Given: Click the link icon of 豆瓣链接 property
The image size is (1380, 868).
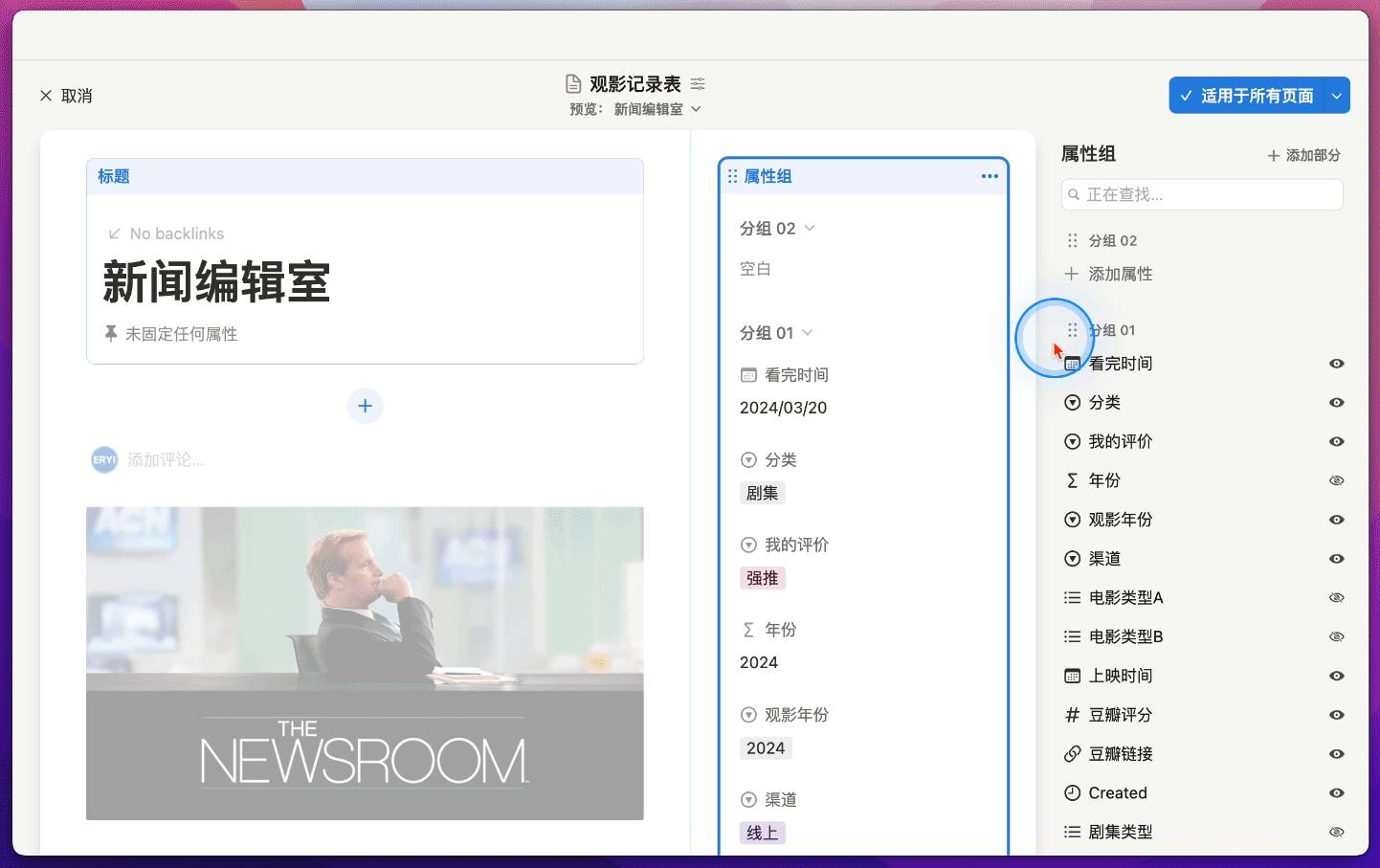Looking at the screenshot, I should (x=1073, y=754).
